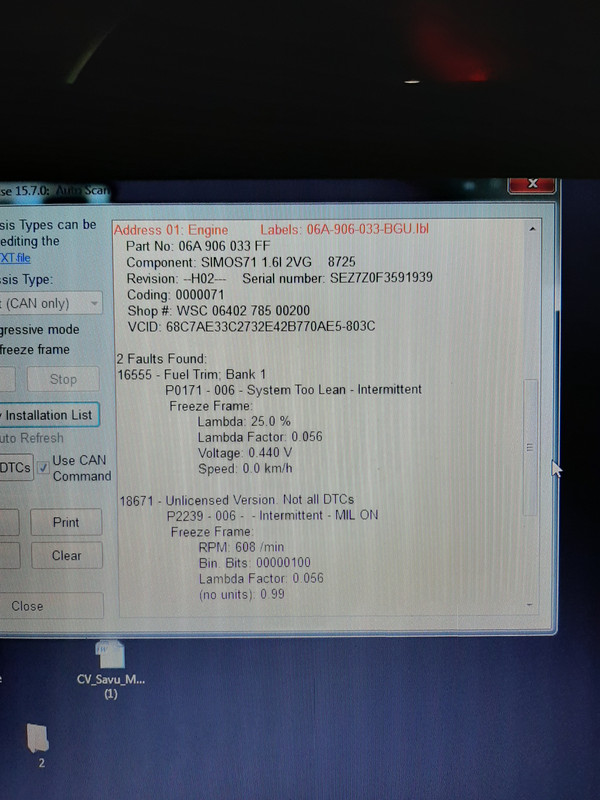Image resolution: width=600 pixels, height=800 pixels.
Task: Click 'Bin. Bits: 00000100' value
Action: tap(255, 563)
